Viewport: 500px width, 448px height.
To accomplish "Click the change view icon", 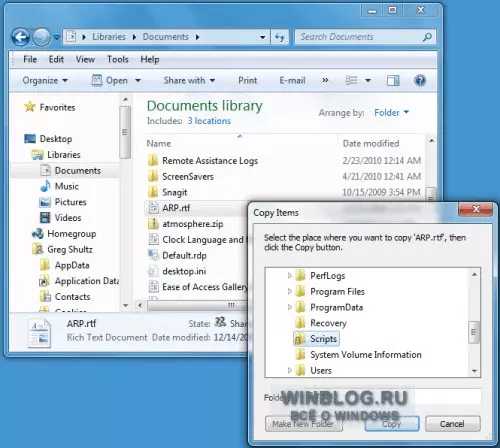I will [x=351, y=80].
